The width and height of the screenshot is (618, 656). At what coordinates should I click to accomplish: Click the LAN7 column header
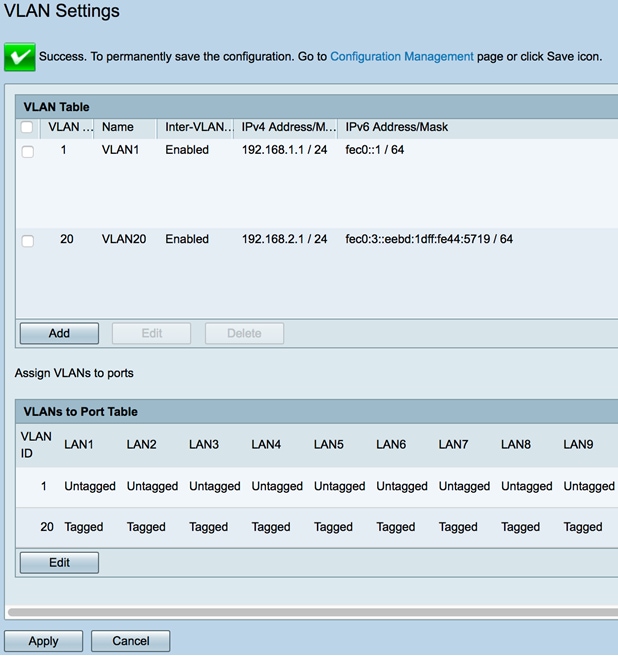454,444
